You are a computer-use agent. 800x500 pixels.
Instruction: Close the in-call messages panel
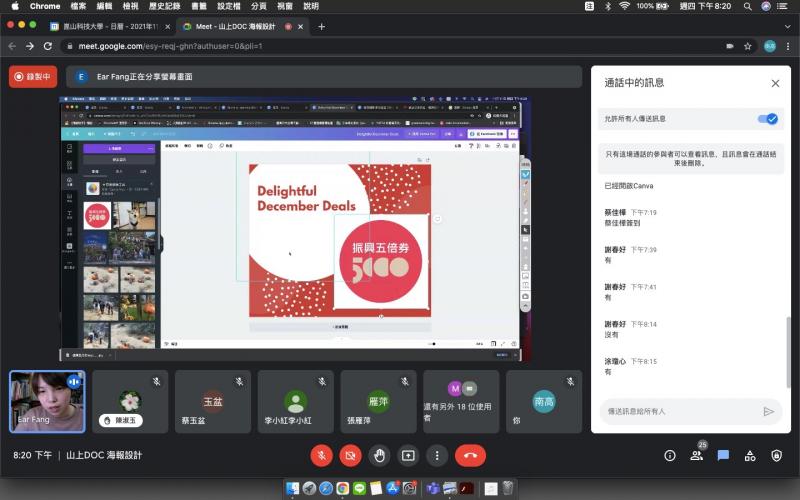point(775,83)
